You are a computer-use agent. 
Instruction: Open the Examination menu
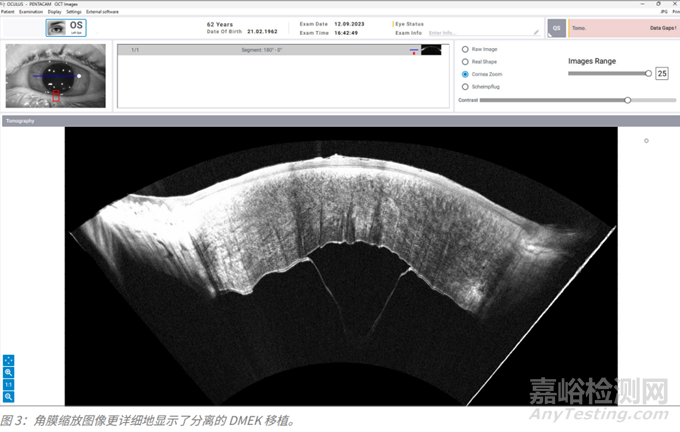coord(31,11)
